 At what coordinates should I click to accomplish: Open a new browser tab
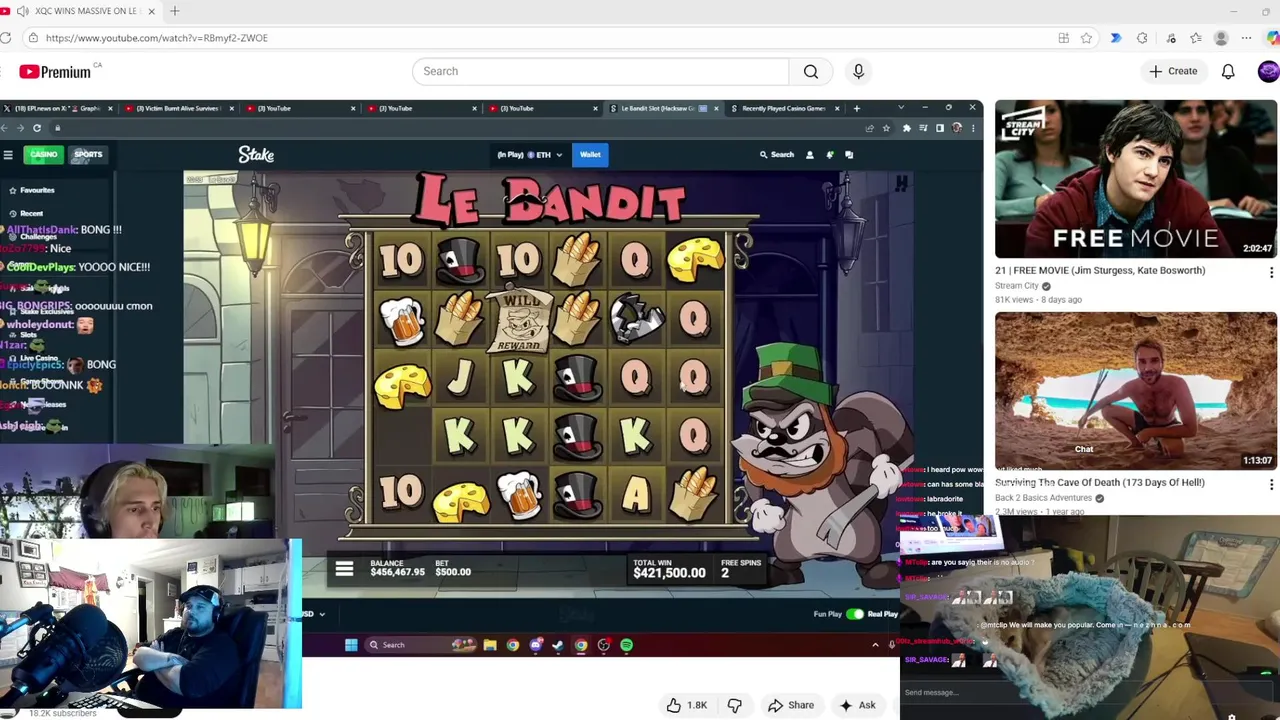[x=174, y=11]
